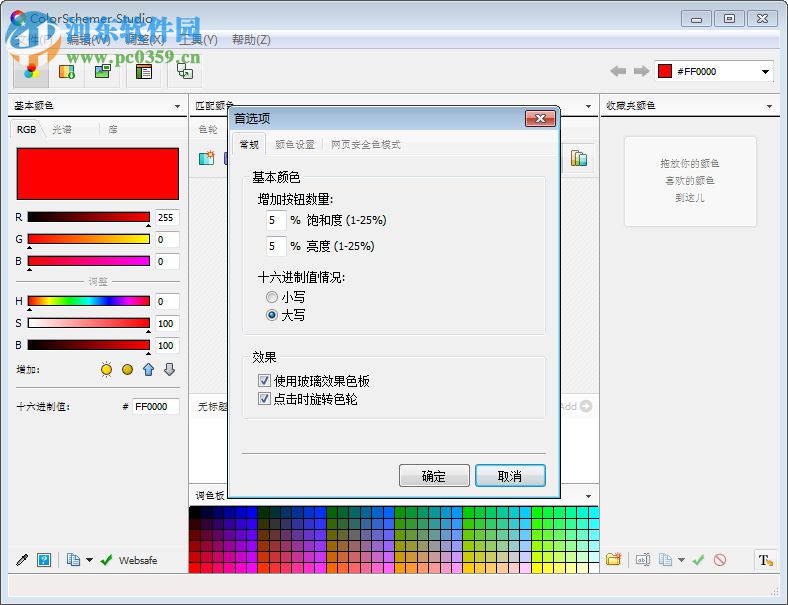Viewport: 788px width, 605px height.
Task: Click favorites panel copy icon
Action: tap(665, 559)
